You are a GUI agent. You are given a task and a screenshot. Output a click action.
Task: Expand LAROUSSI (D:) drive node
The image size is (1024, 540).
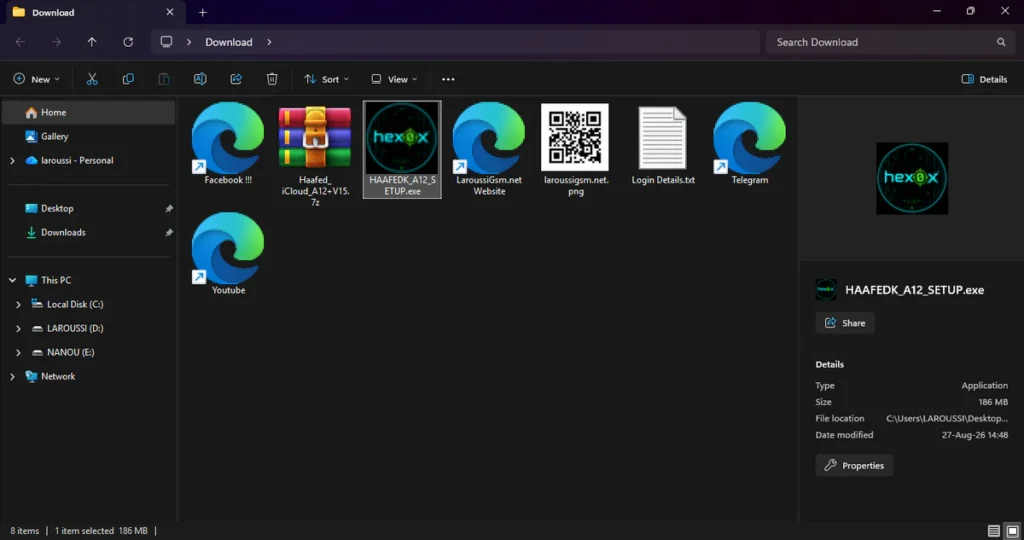tap(18, 328)
